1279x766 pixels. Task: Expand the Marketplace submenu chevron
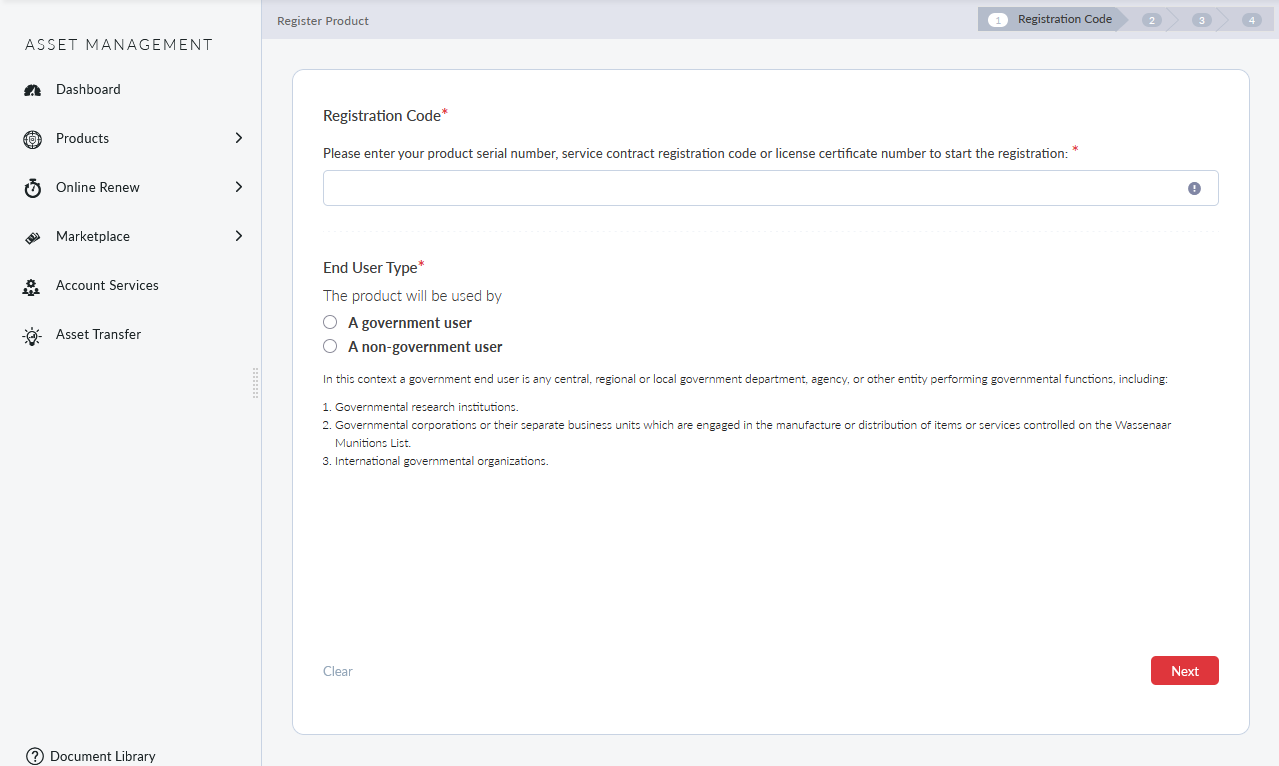(239, 236)
